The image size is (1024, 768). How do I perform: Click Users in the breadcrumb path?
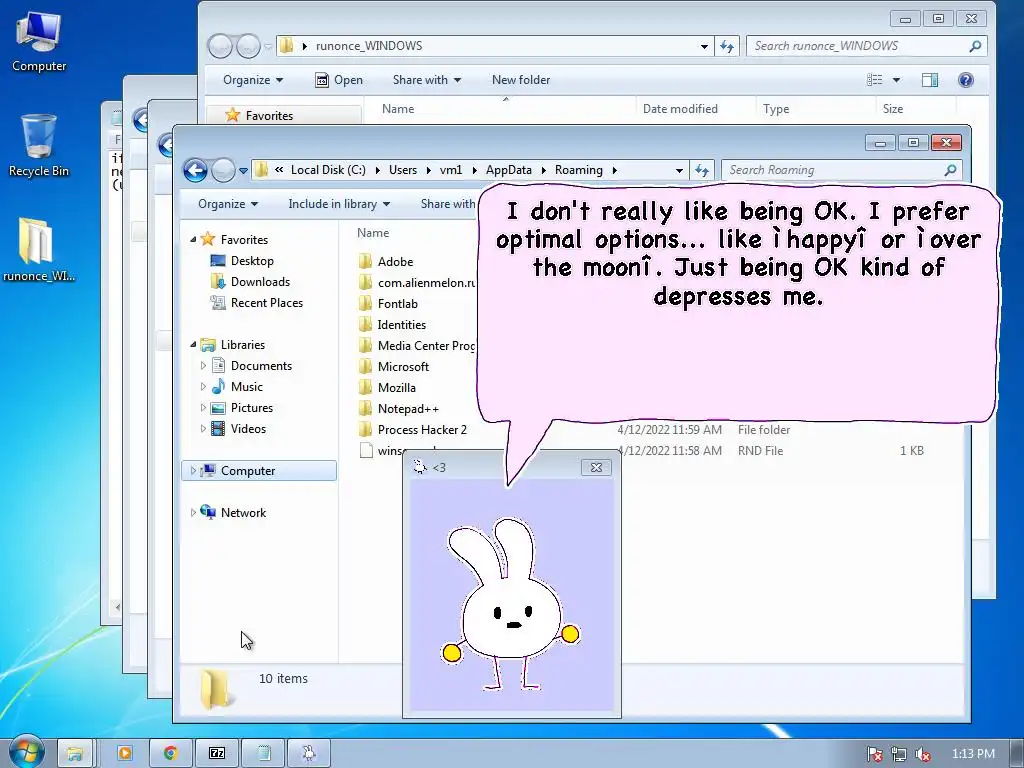click(403, 170)
